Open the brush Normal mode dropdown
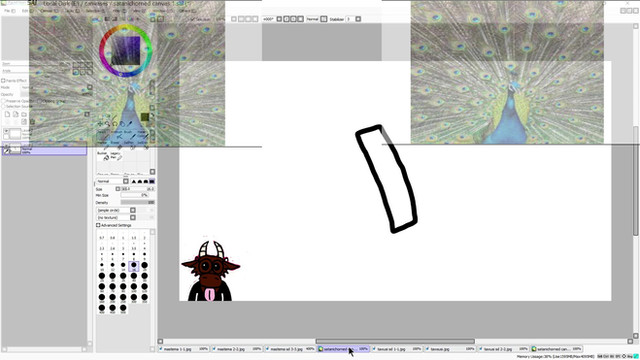This screenshot has width=640, height=360. pyautogui.click(x=126, y=181)
